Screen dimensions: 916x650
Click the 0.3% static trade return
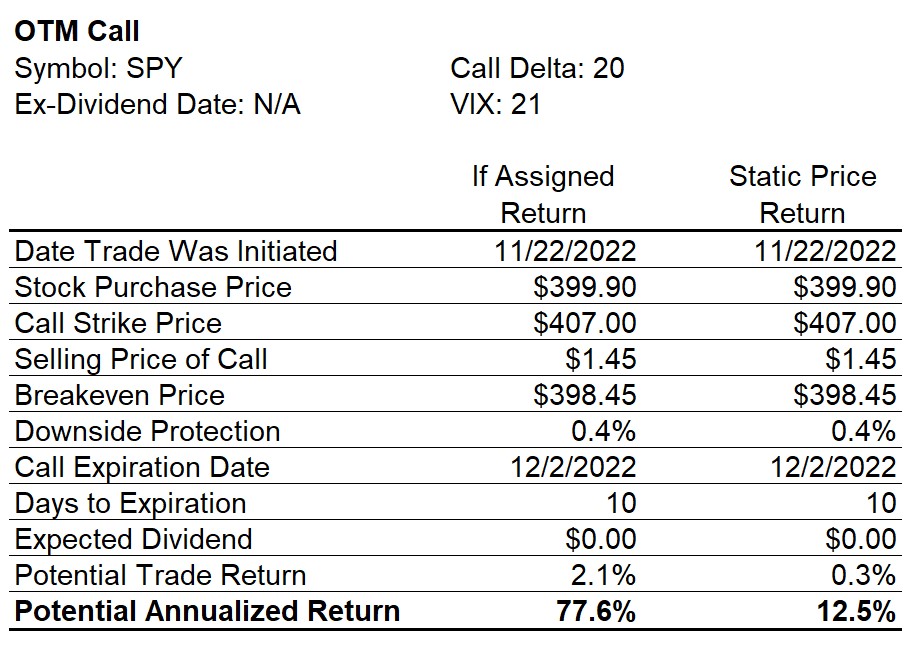[x=863, y=575]
